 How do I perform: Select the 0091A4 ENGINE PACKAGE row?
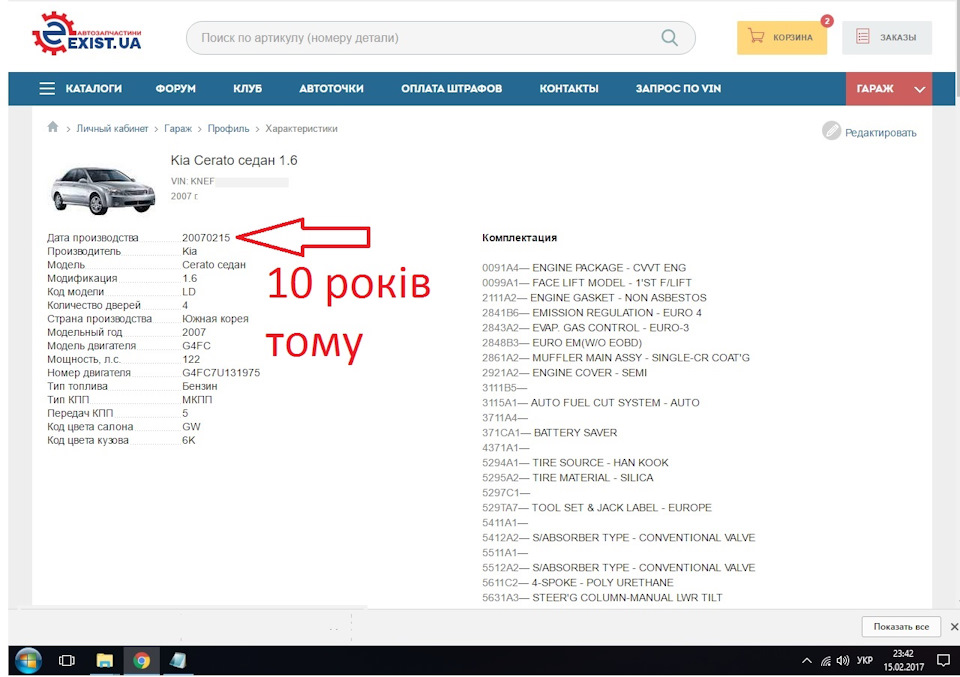click(x=584, y=268)
